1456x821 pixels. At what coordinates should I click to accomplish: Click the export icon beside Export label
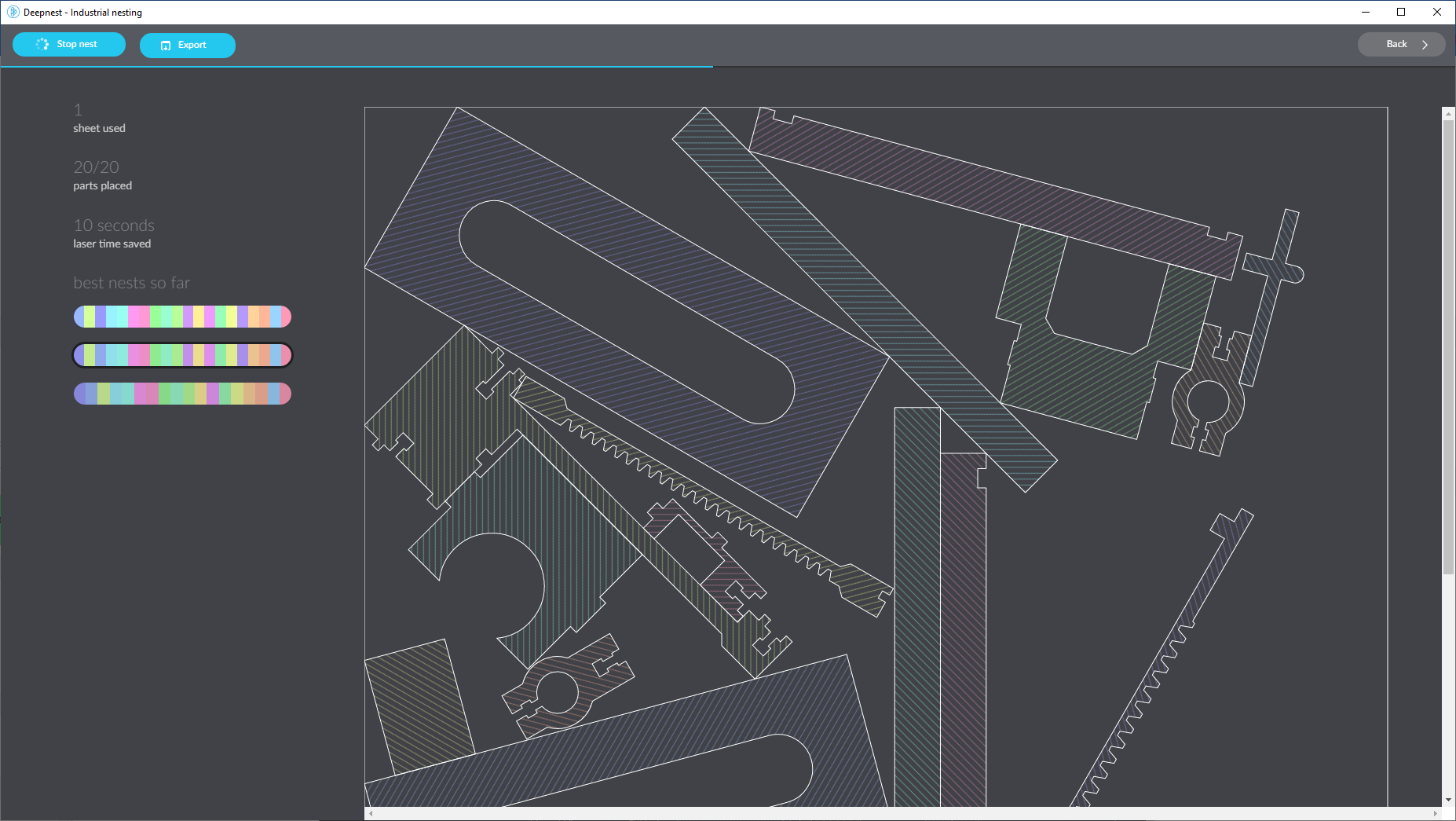click(x=166, y=46)
